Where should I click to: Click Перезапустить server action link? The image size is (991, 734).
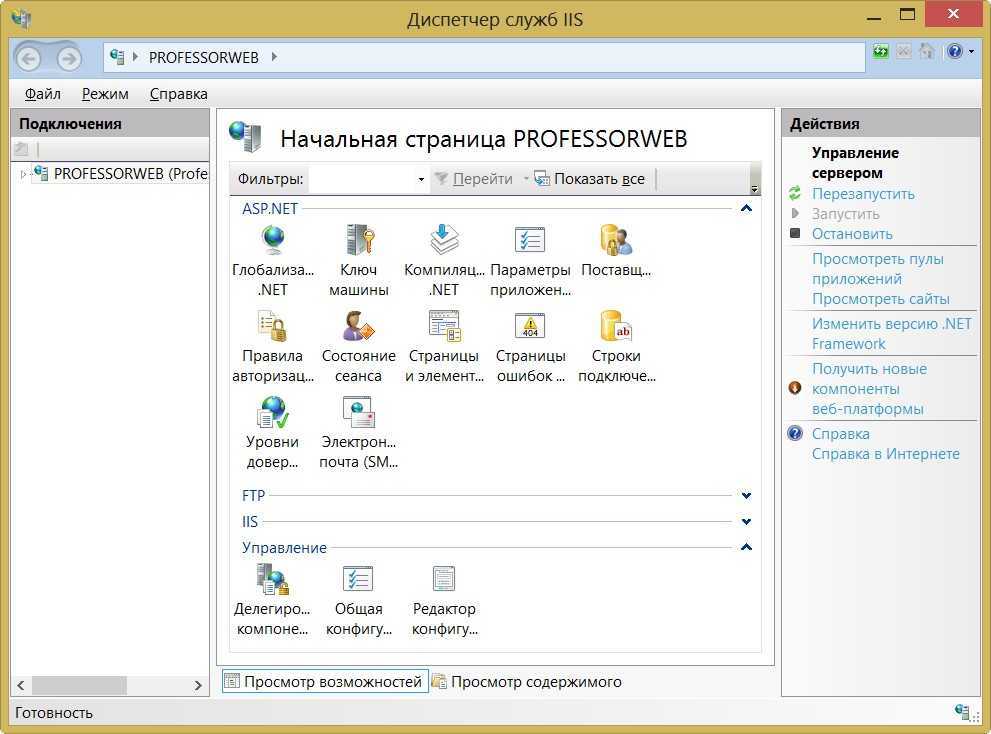(x=863, y=194)
